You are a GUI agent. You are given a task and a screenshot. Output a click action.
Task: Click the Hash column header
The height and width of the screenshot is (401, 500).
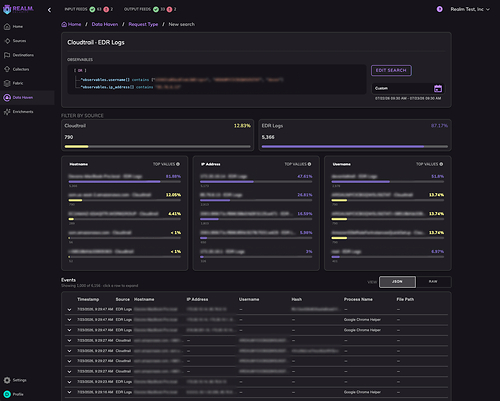[x=297, y=299]
